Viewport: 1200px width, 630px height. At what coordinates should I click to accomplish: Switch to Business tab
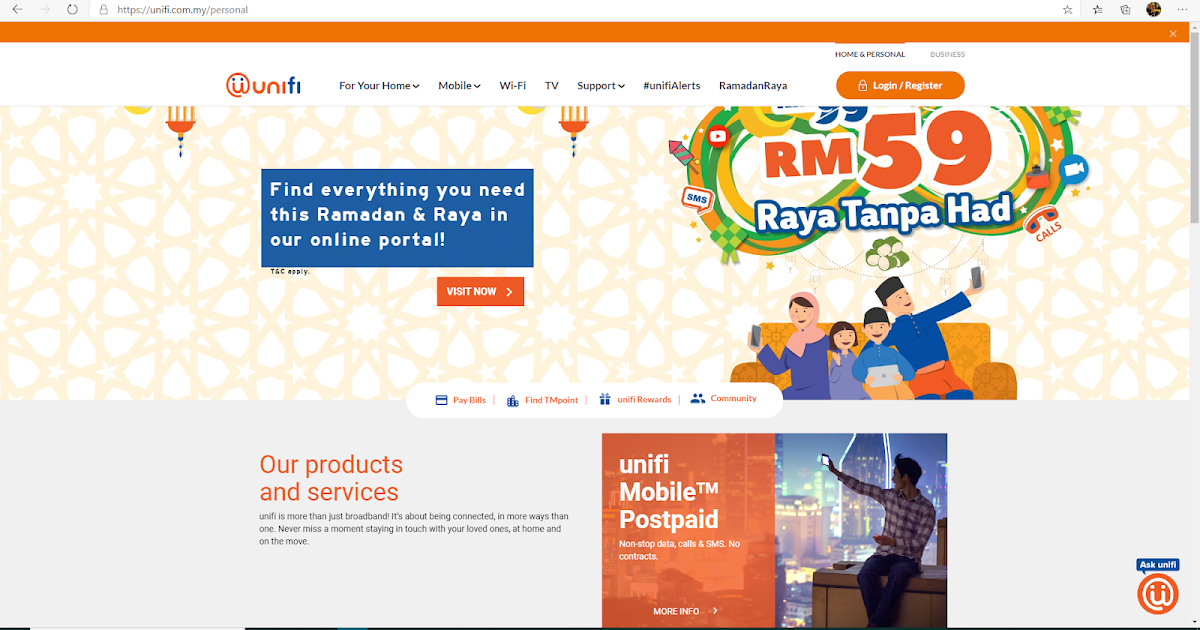pos(947,54)
